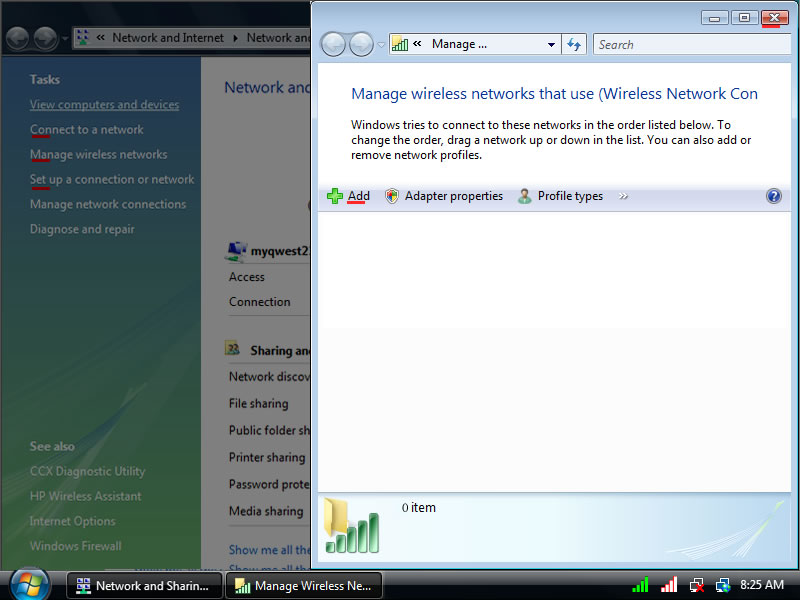Click the green signal bars tray icon
Screen dimensions: 800x600
pos(641,585)
